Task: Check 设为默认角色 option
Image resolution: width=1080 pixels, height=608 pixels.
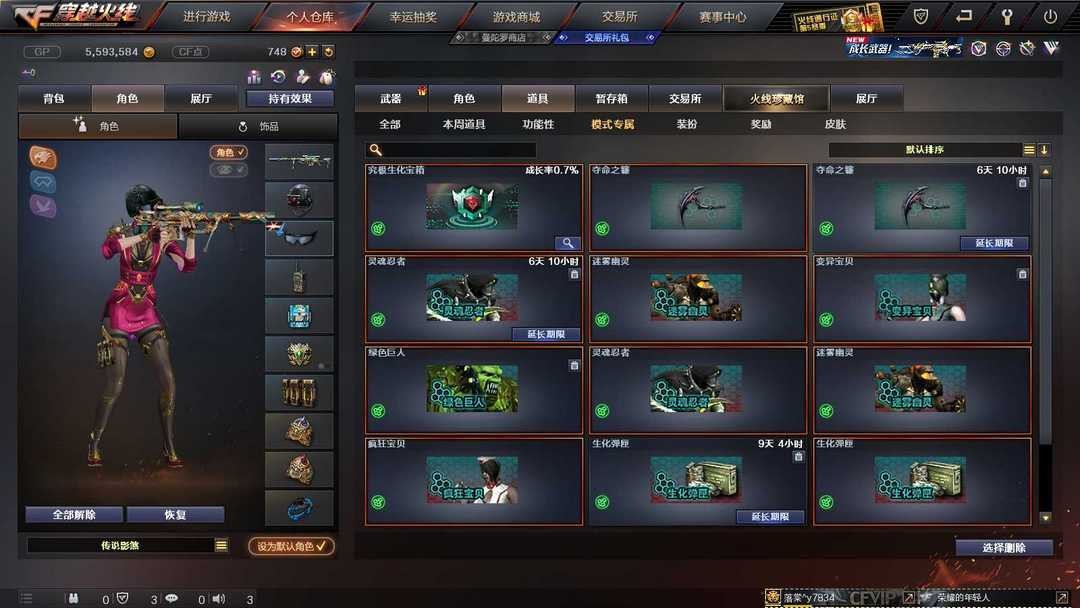Action: tap(291, 546)
